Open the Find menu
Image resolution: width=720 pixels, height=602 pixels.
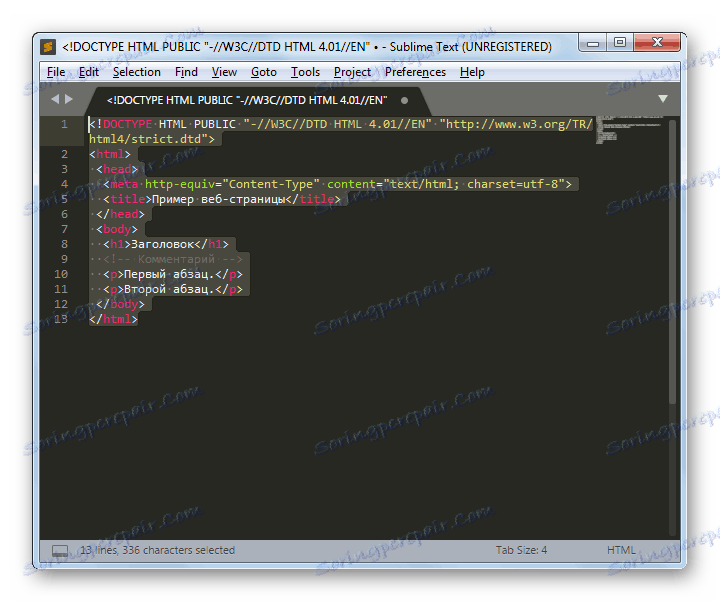[x=186, y=73]
